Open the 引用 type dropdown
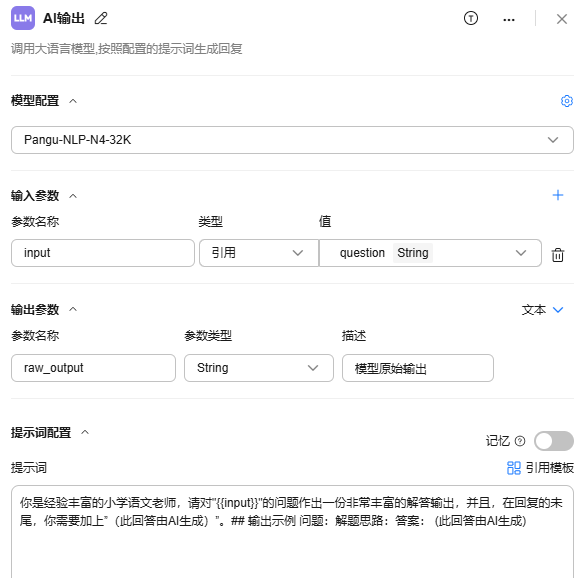Viewport: 578px width, 578px height. point(259,253)
